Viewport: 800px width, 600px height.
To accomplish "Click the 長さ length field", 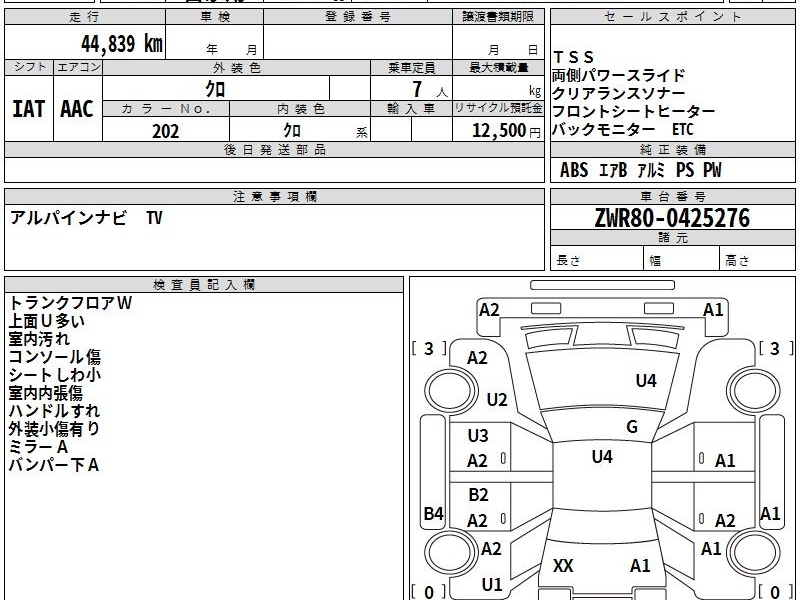I will (x=597, y=259).
